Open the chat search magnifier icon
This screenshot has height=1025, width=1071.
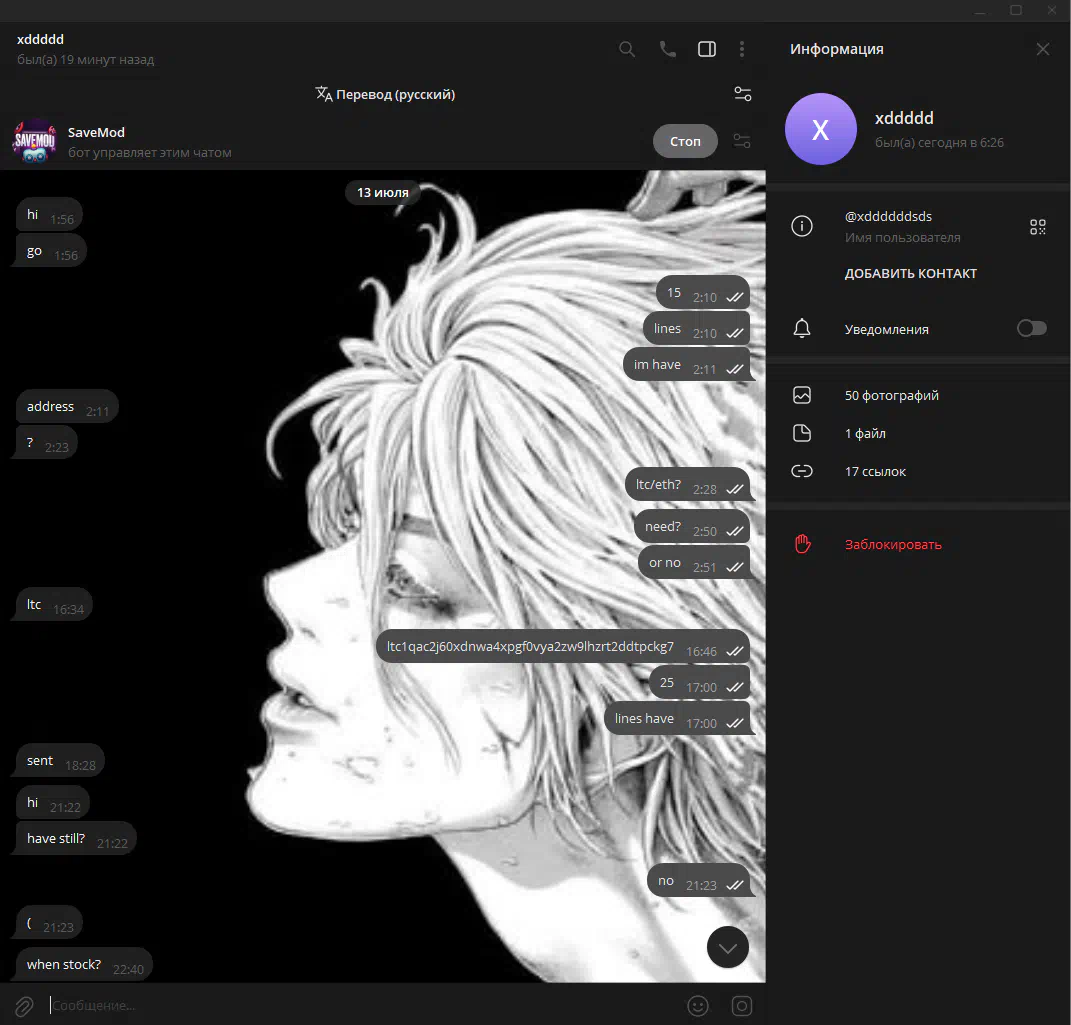tap(626, 49)
